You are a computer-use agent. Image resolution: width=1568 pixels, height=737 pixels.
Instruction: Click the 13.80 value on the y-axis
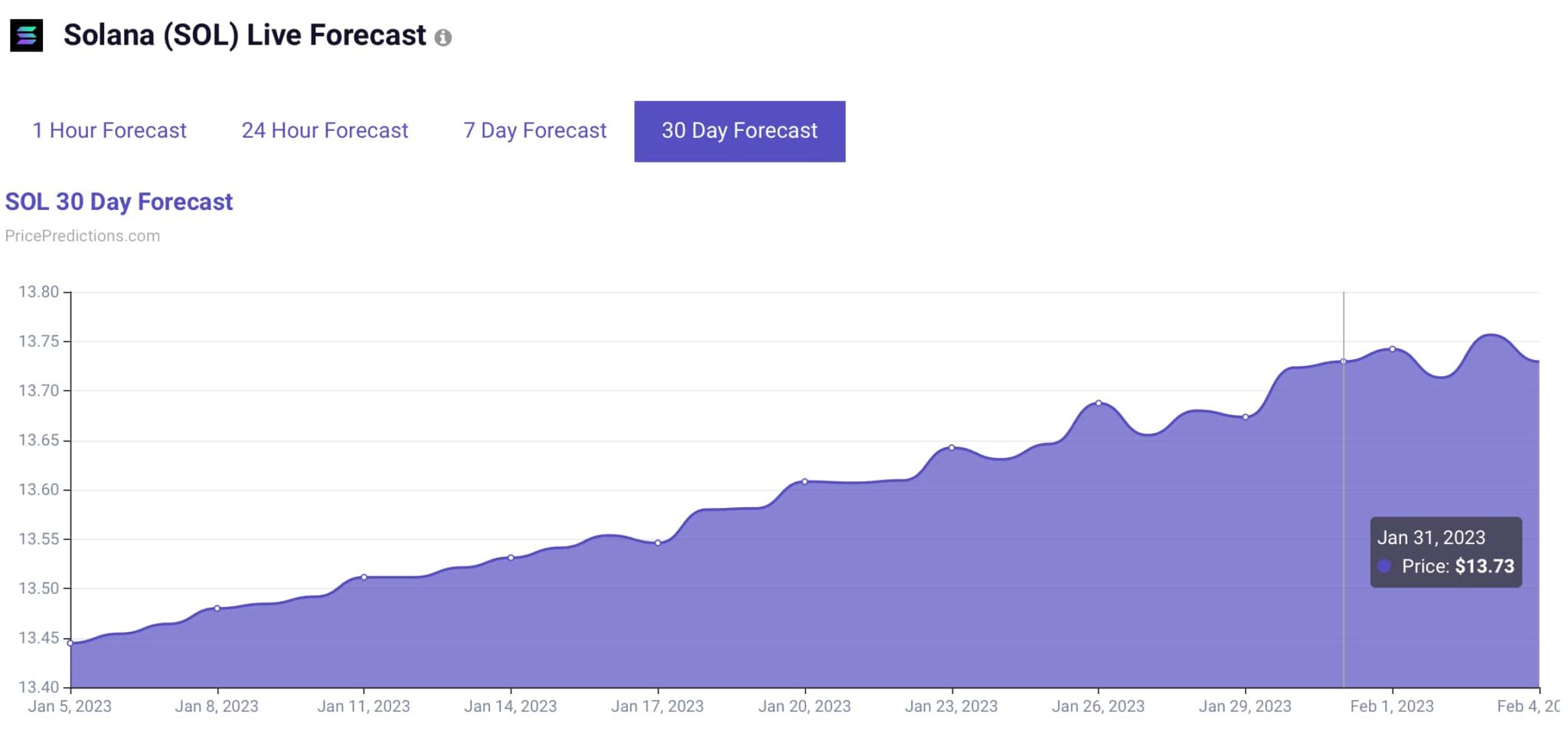(39, 291)
